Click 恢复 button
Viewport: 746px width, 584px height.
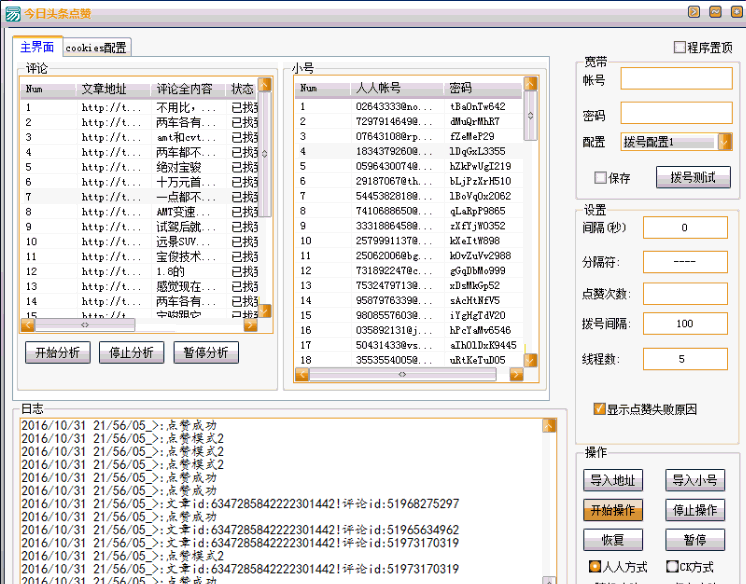click(x=613, y=540)
